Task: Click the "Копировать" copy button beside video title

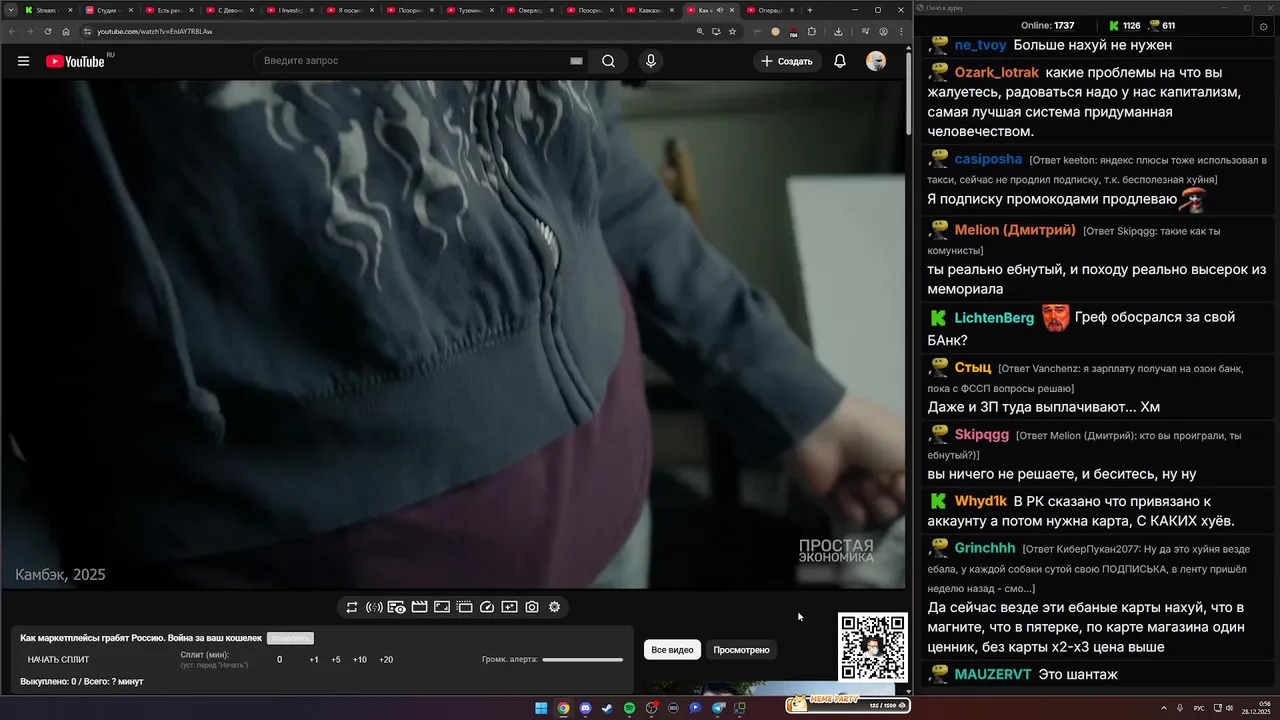Action: 290,638
